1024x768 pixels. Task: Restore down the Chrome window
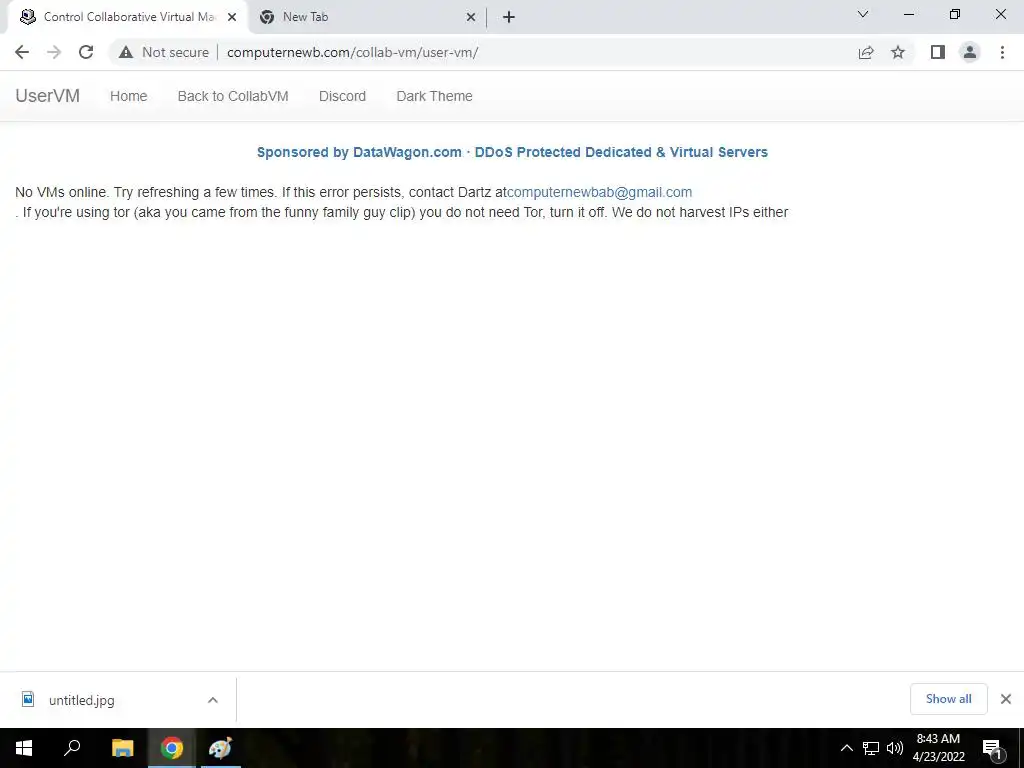click(955, 14)
